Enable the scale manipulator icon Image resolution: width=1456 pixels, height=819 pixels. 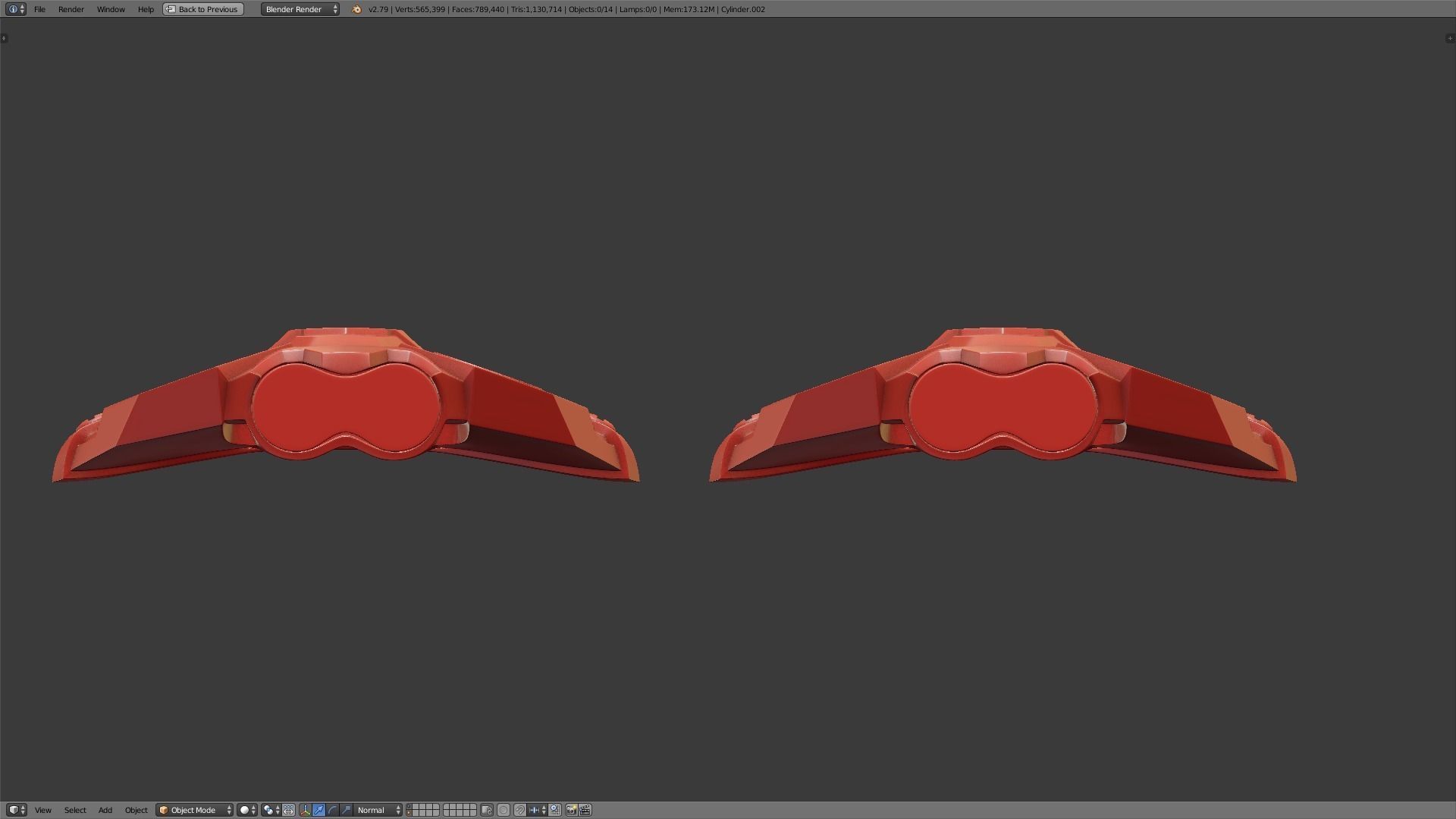coord(347,810)
